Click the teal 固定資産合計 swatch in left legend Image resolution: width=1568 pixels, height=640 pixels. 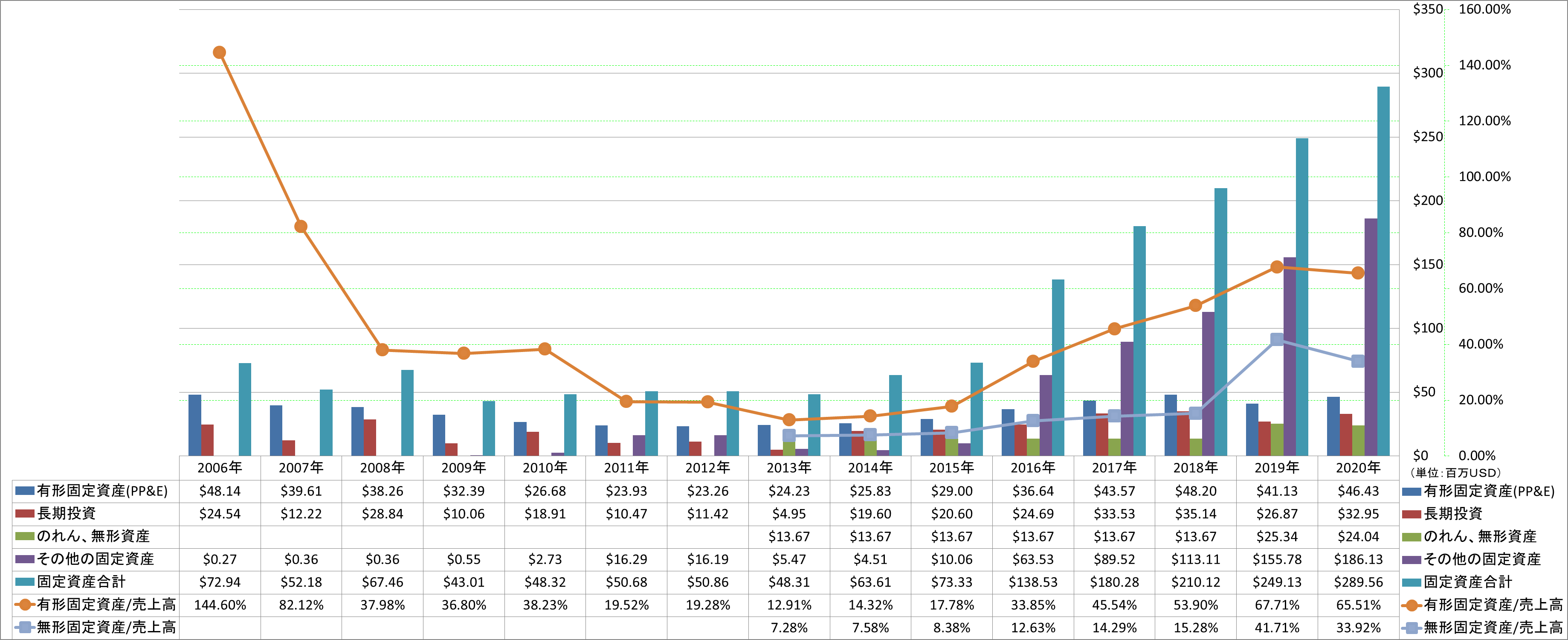pos(25,582)
